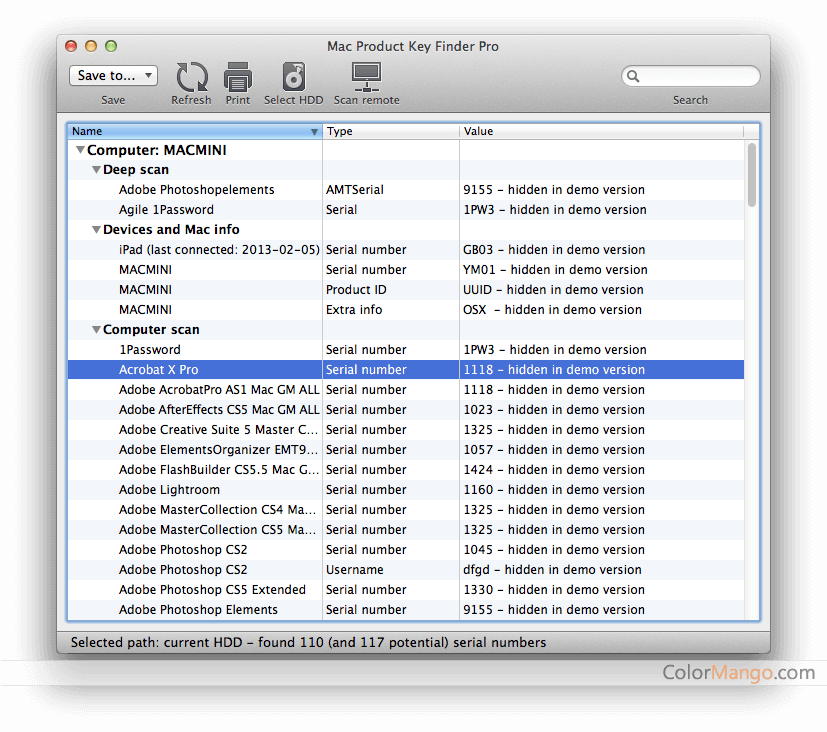Screen dimensions: 827x732
Task: Choose a disk via Select HDD icon
Action: (293, 77)
